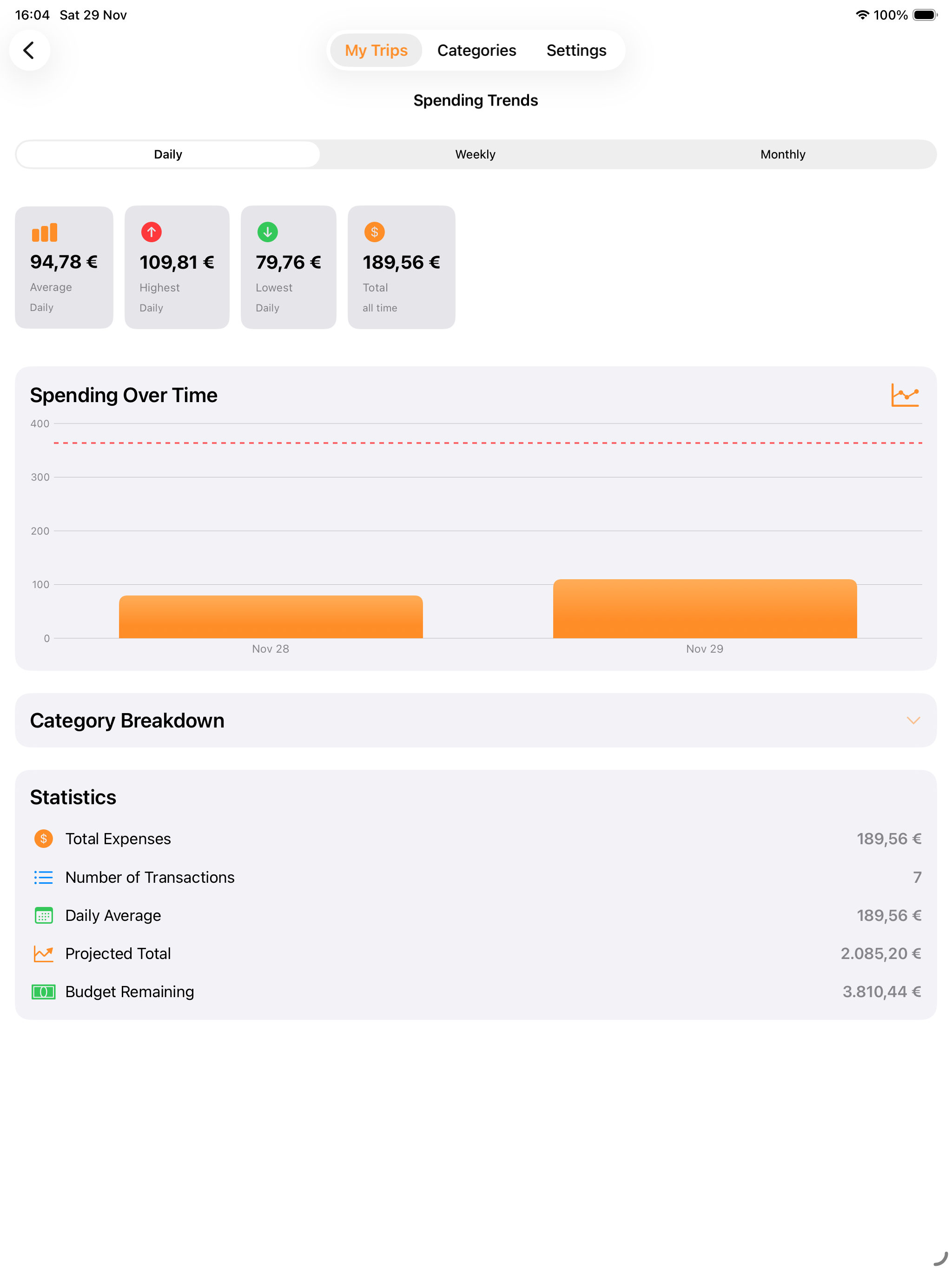
Task: Expand Category Breakdown with the chevron
Action: click(x=913, y=720)
